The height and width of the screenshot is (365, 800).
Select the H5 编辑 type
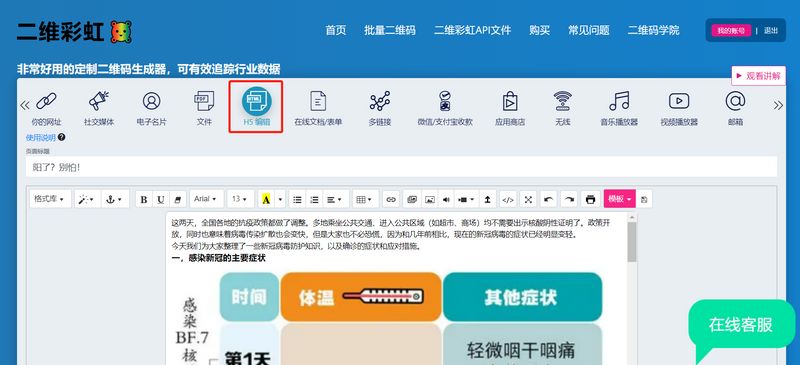(x=256, y=107)
